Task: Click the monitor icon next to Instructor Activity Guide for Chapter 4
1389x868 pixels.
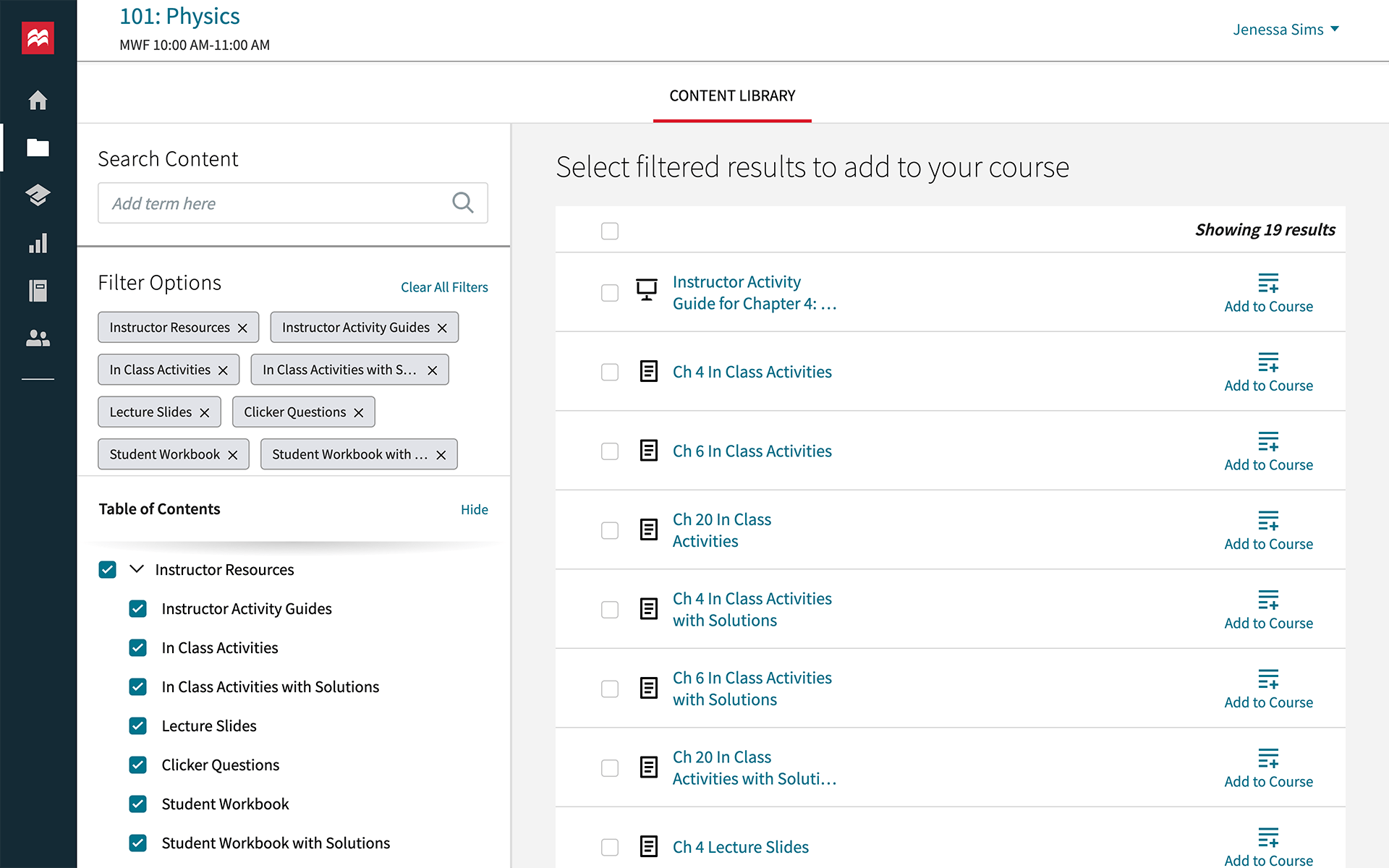Action: pos(647,291)
